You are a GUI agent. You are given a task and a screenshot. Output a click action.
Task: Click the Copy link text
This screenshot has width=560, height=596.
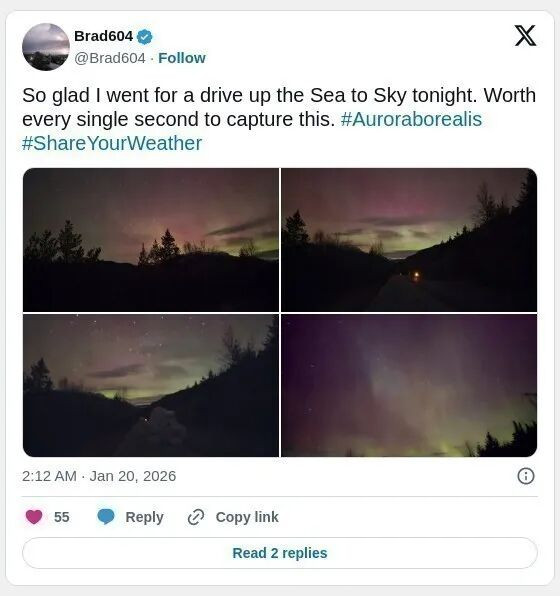(x=247, y=517)
